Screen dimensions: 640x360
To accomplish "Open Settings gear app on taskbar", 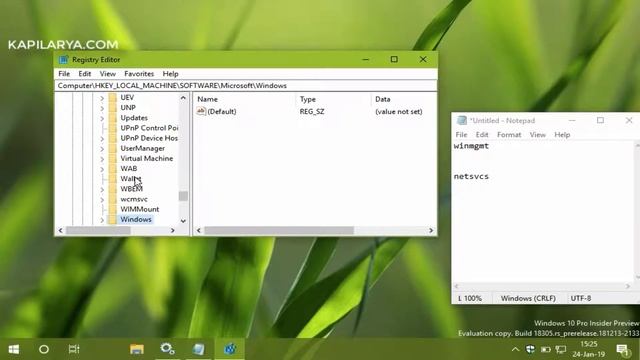I will [x=167, y=349].
